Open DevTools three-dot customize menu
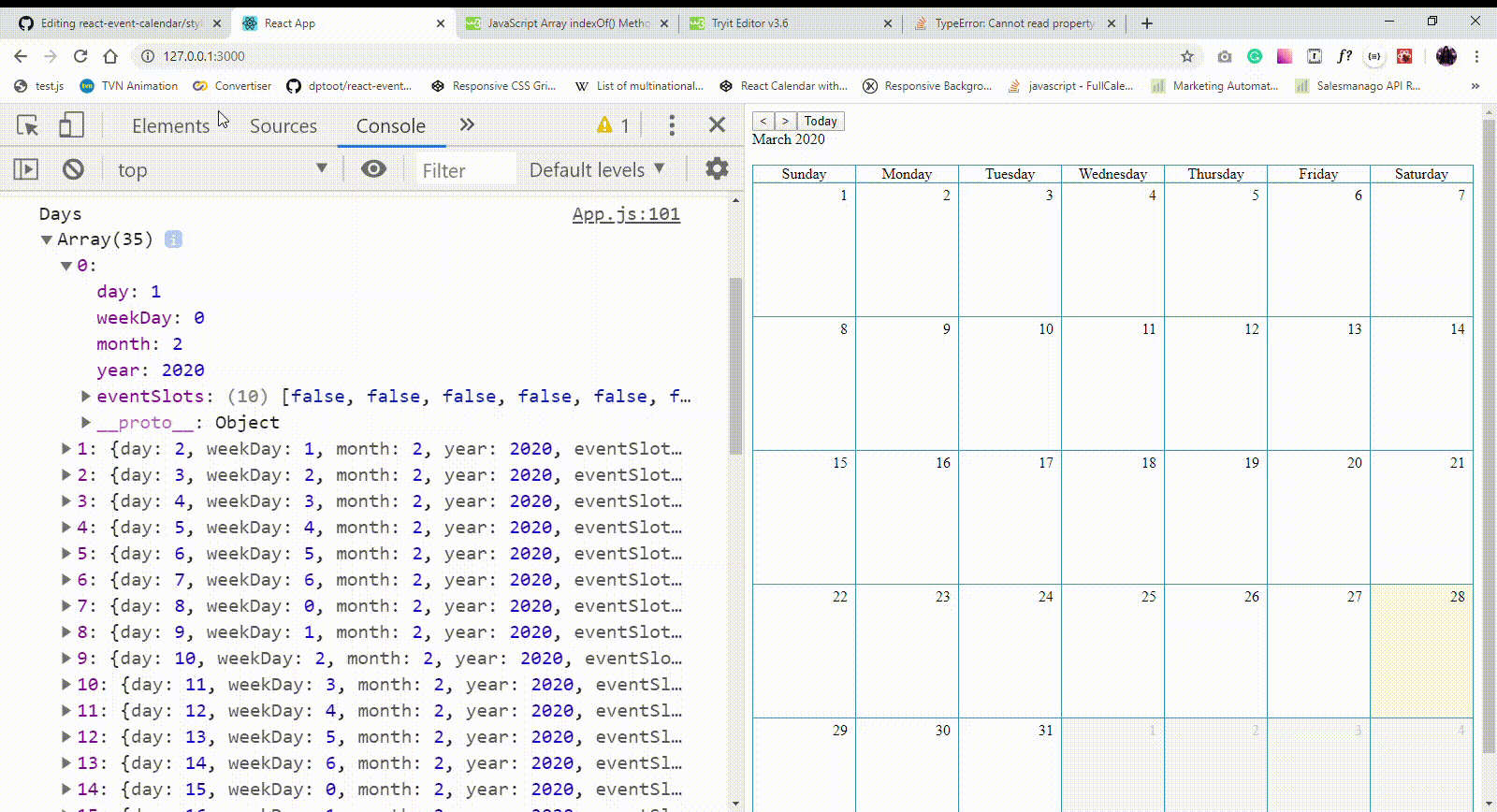 pyautogui.click(x=672, y=125)
